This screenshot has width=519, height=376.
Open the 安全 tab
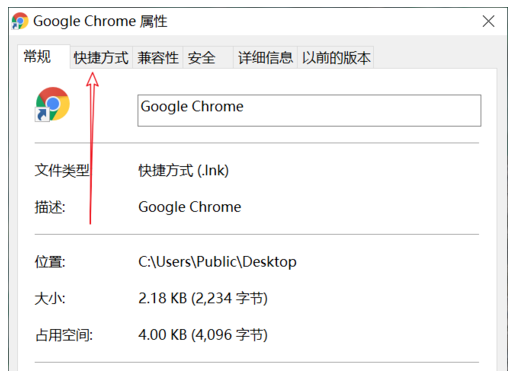tap(208, 58)
